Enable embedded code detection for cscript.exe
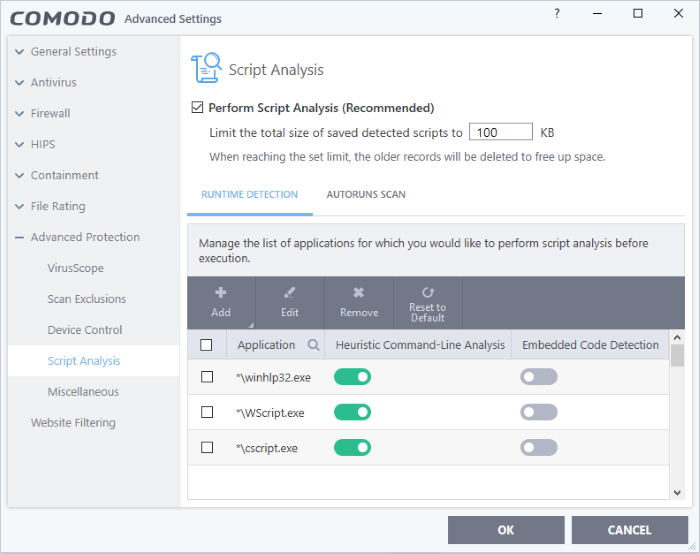The image size is (700, 554). pos(538,447)
